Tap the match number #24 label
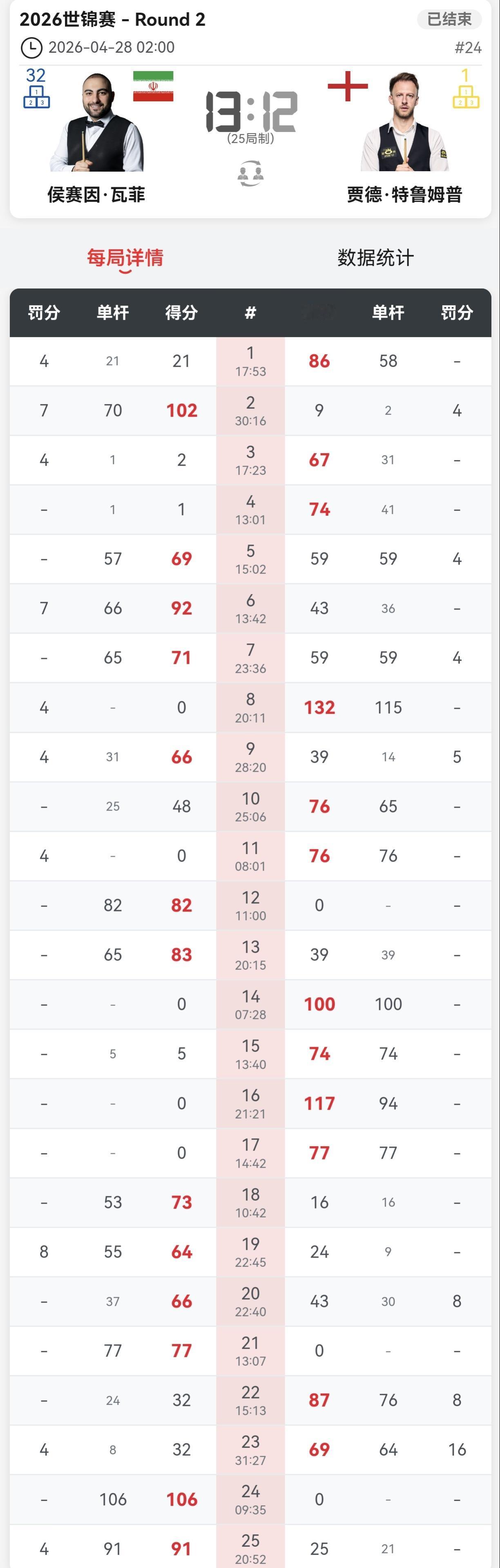Viewport: 500px width, 1568px height. pyautogui.click(x=468, y=47)
